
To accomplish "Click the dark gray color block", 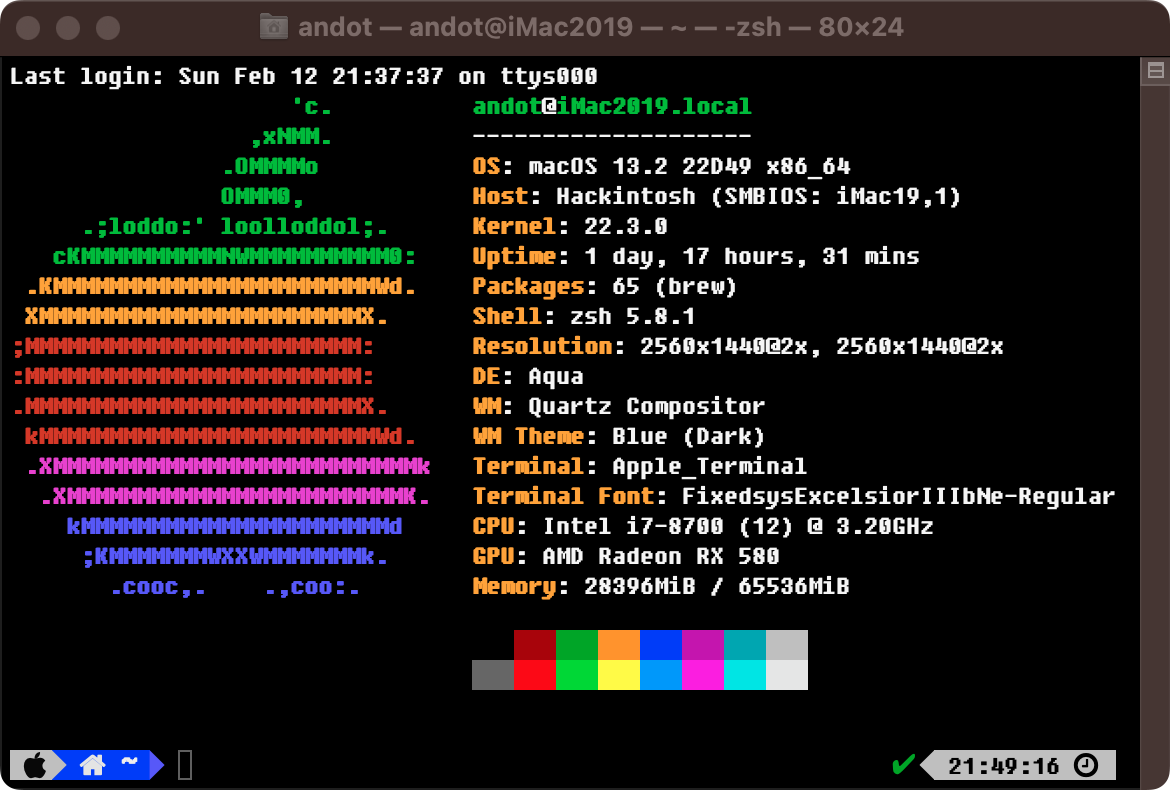I will click(x=493, y=675).
